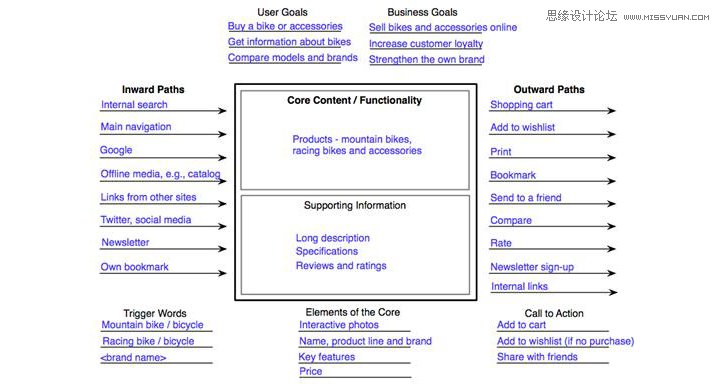The image size is (720, 388).
Task: Open the 'Buy a bike or accessories' link
Action: (285, 26)
